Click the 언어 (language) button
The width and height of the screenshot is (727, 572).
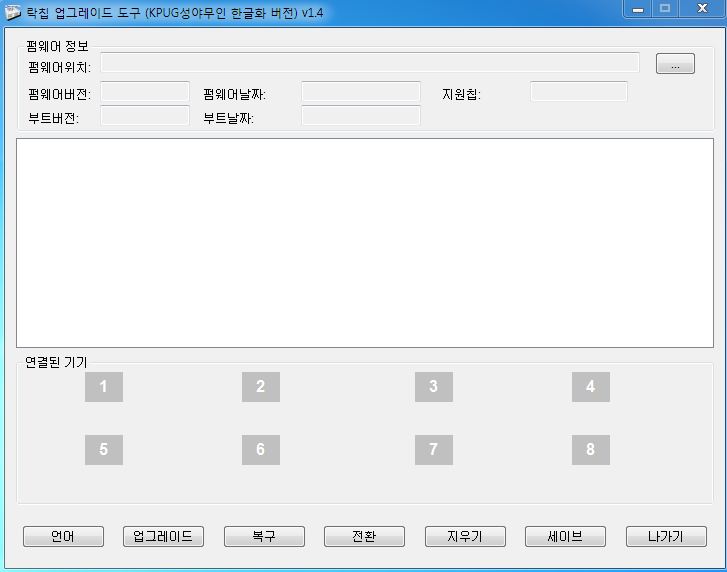(x=63, y=537)
